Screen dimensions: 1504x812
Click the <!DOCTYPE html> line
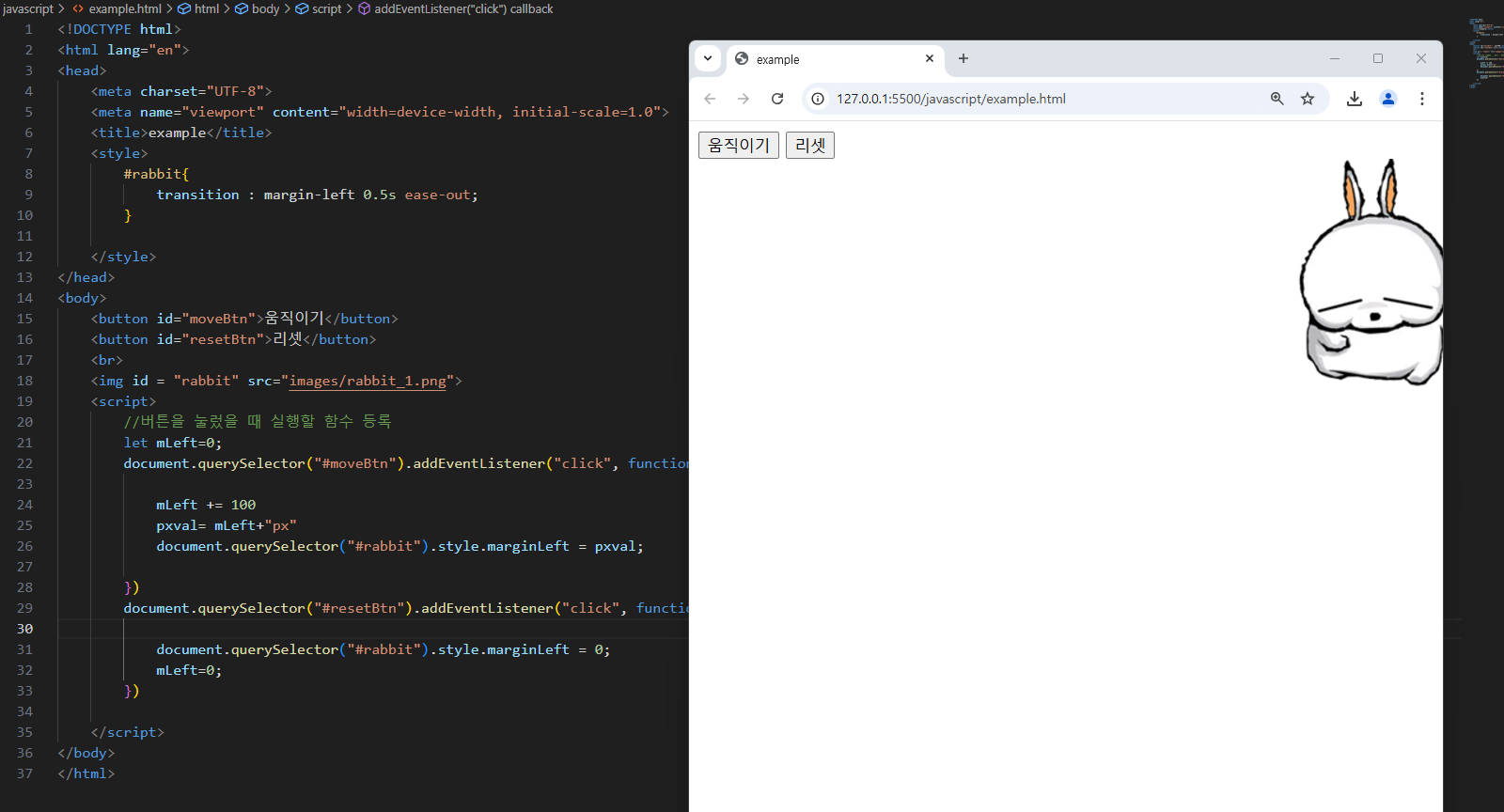[x=119, y=29]
